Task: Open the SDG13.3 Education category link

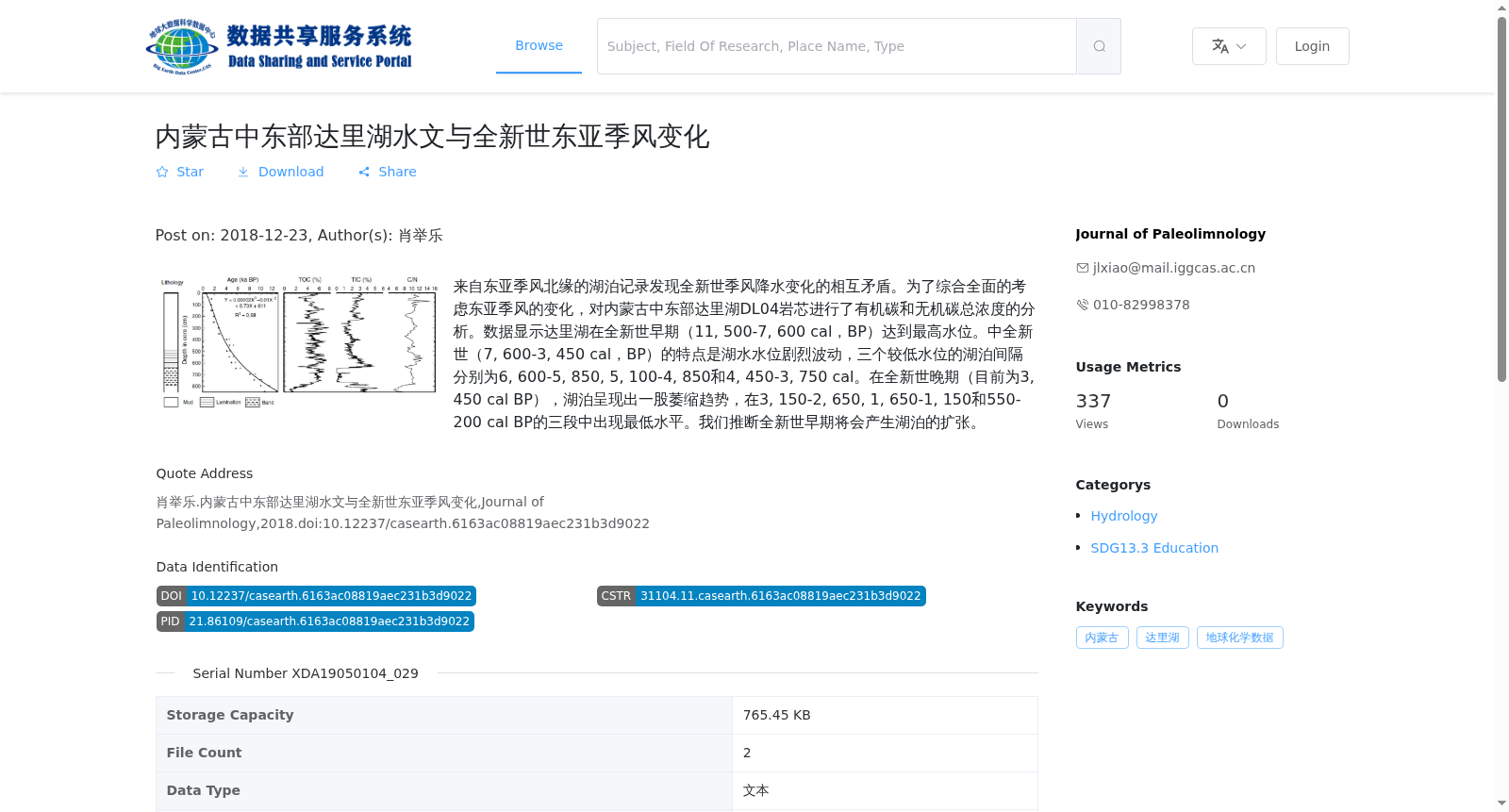Action: (x=1154, y=548)
